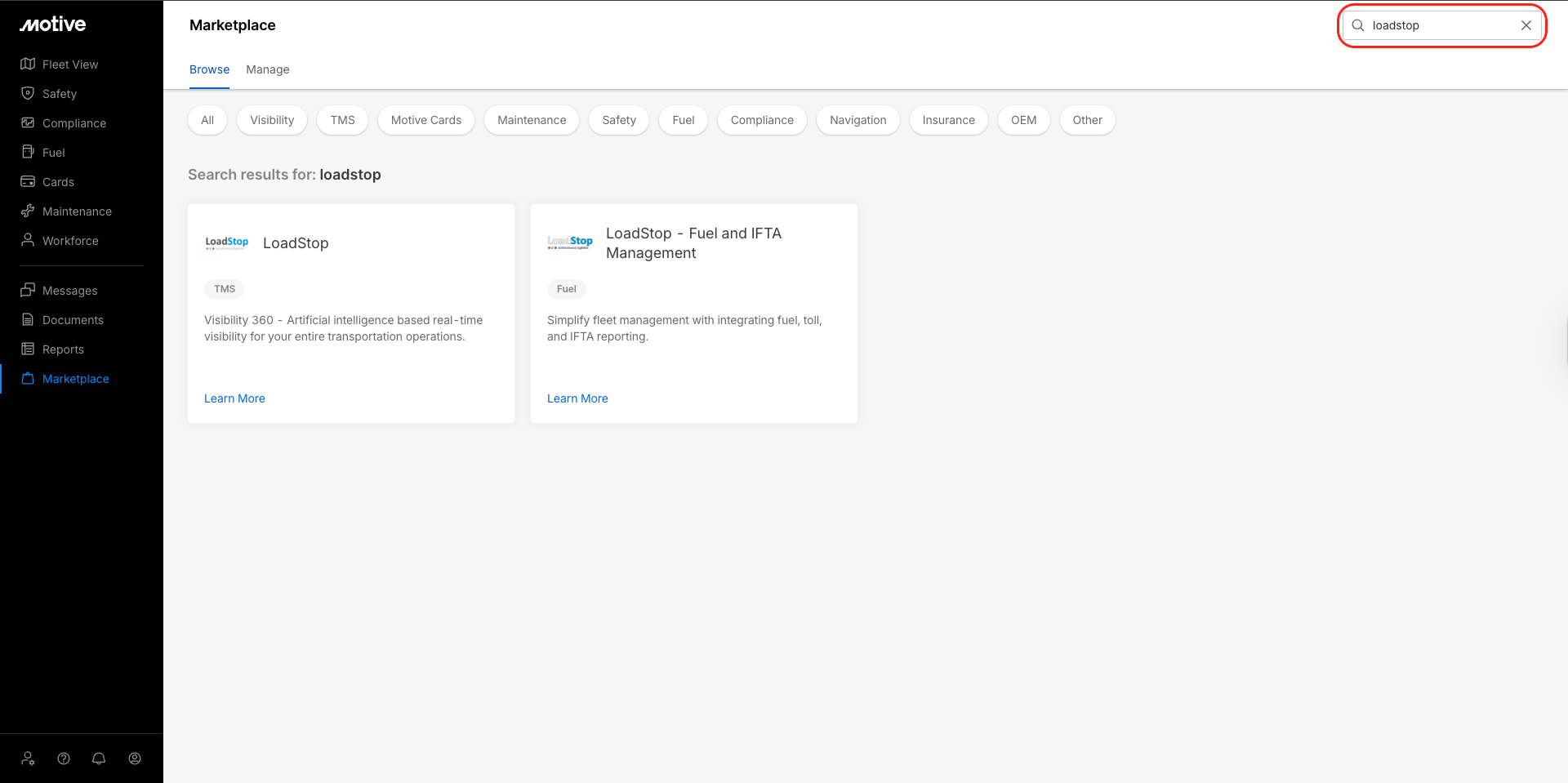Open Safety via shield icon in sidebar

28,93
